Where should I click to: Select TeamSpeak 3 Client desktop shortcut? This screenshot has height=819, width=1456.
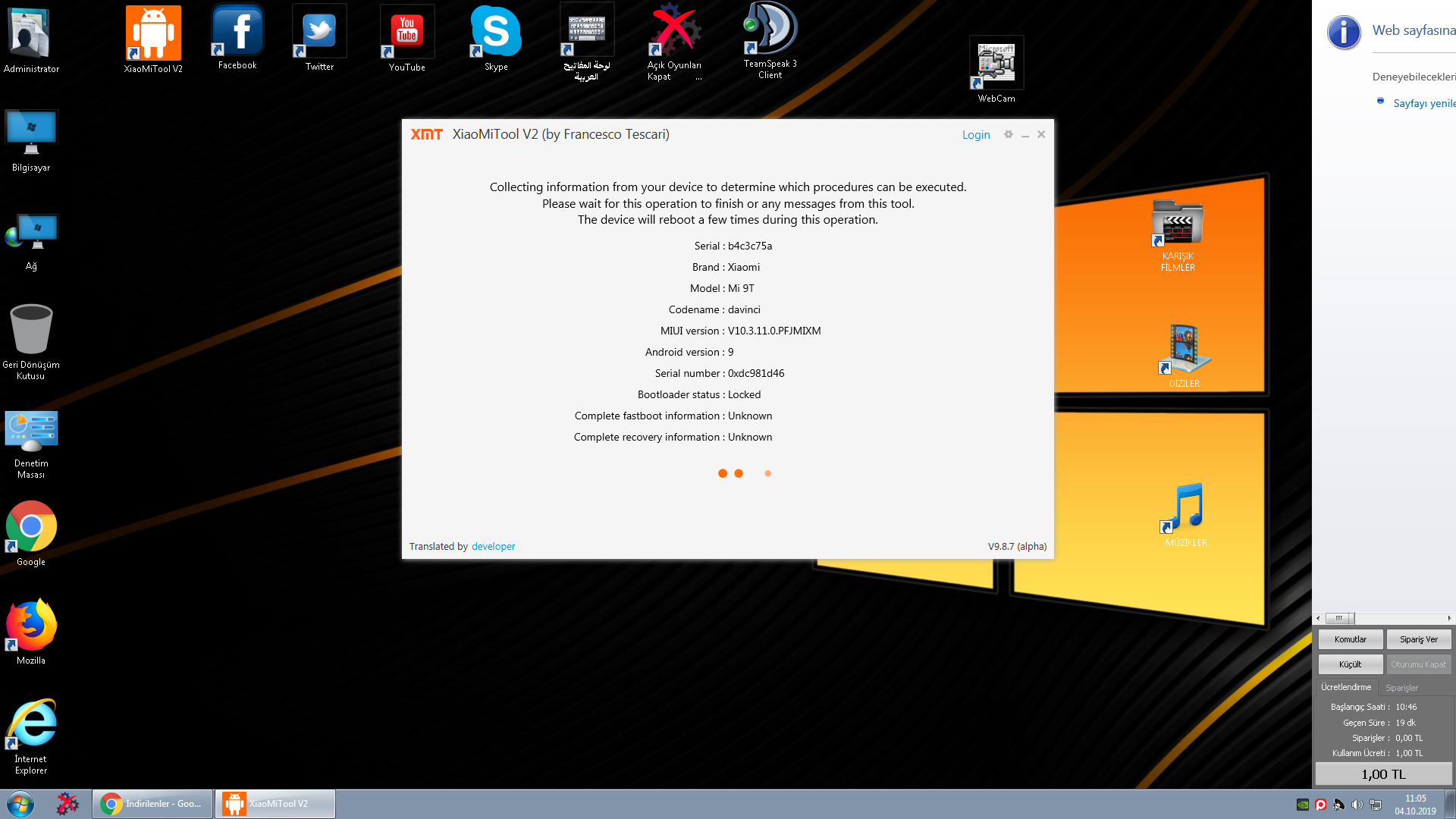point(770,41)
